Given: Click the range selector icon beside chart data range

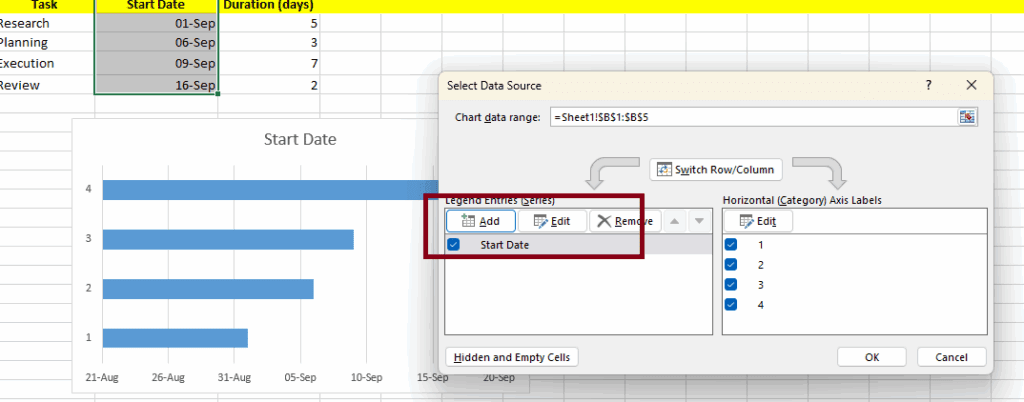Looking at the screenshot, I should pyautogui.click(x=966, y=117).
